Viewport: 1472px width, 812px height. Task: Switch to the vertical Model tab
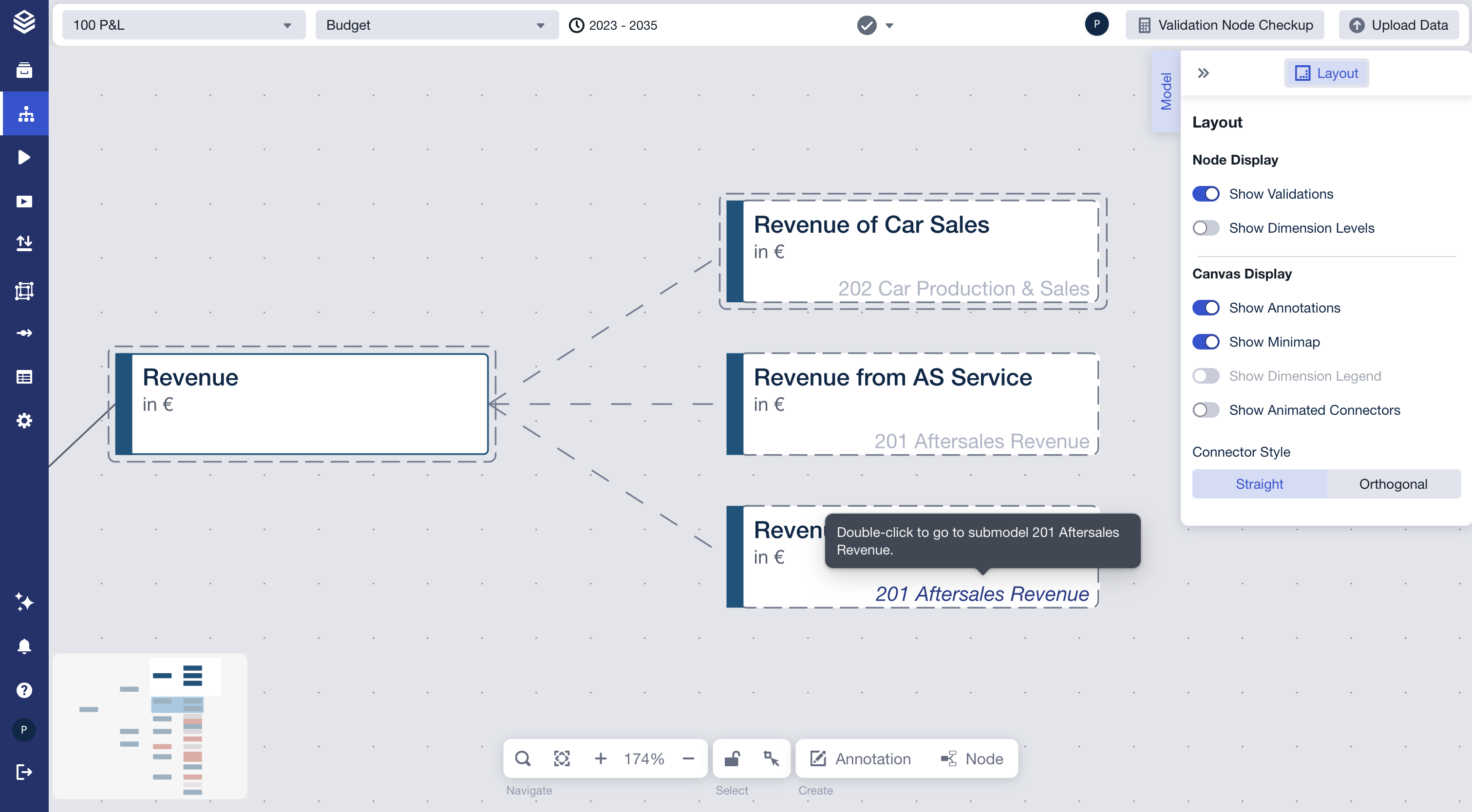click(x=1166, y=92)
